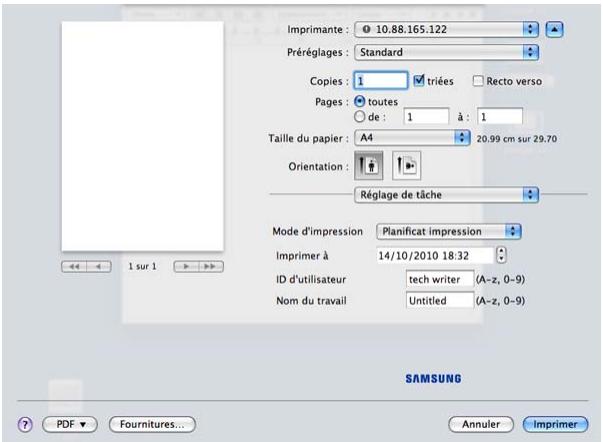Go to previous preview page

tap(99, 266)
